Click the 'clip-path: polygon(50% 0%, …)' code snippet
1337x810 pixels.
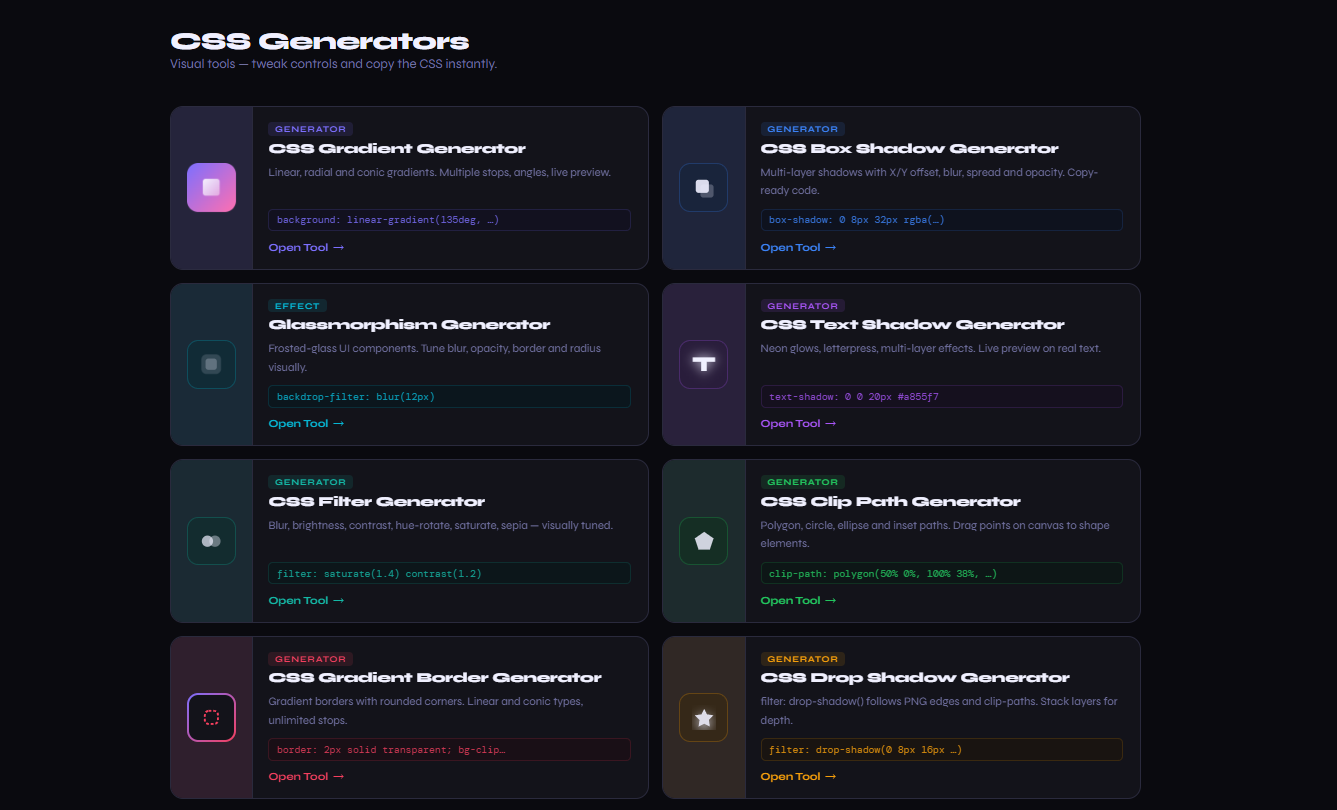tap(941, 573)
